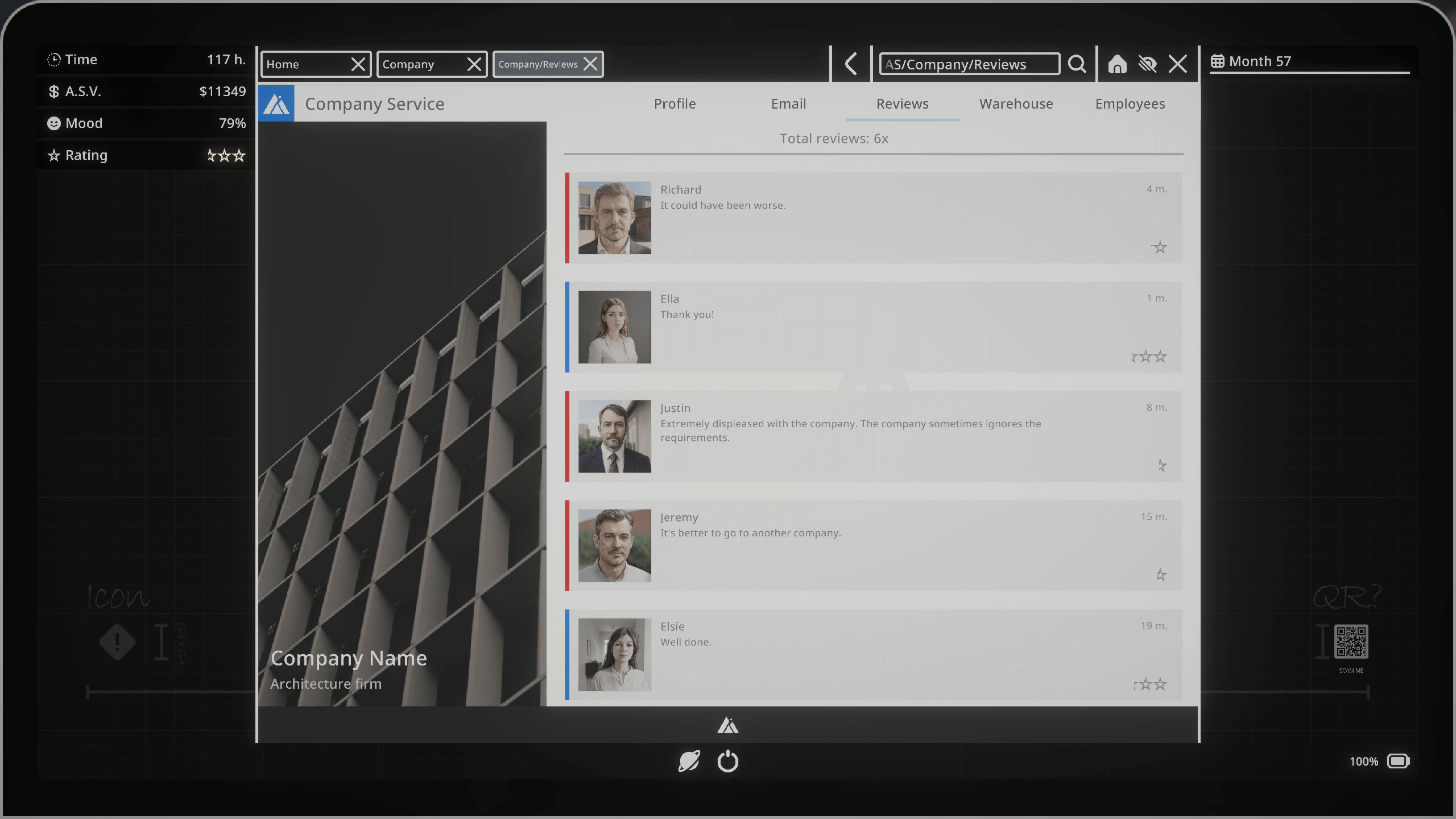Screen dimensions: 1456x819
Task: Open the planet icon in the bottom bar
Action: click(x=690, y=762)
